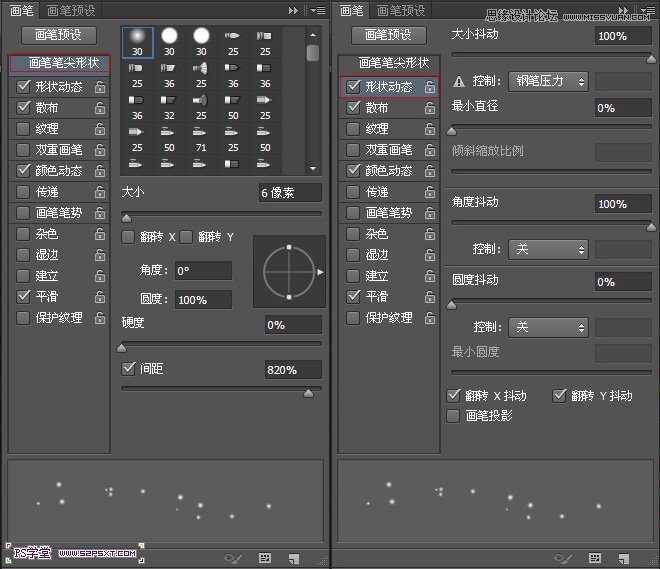
Task: Click brush list scrollbar down arrow
Action: [313, 169]
